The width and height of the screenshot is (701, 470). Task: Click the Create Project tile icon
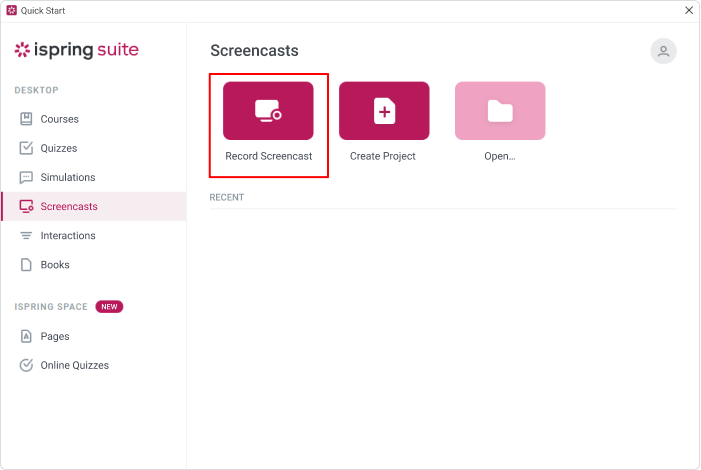pyautogui.click(x=384, y=110)
